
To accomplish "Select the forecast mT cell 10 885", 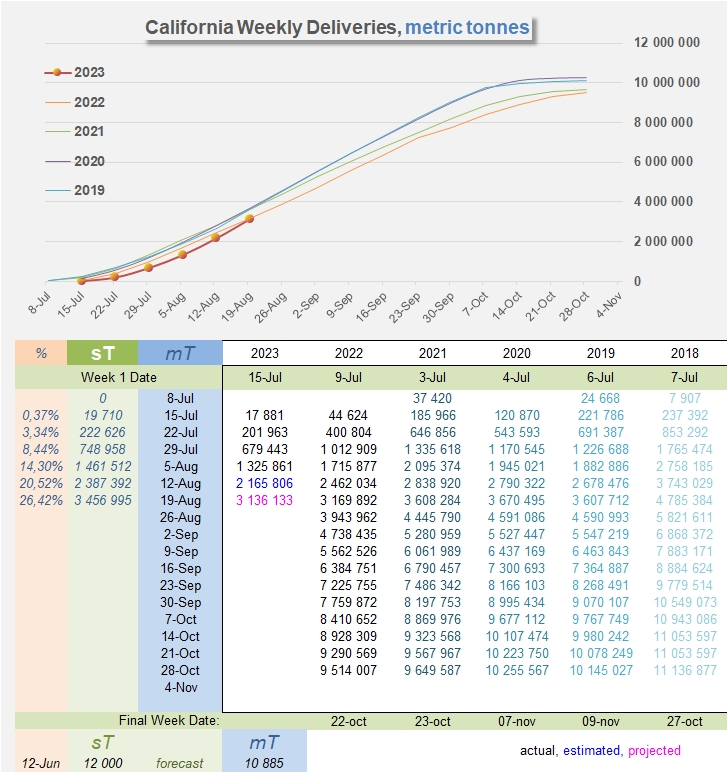I will coord(264,763).
